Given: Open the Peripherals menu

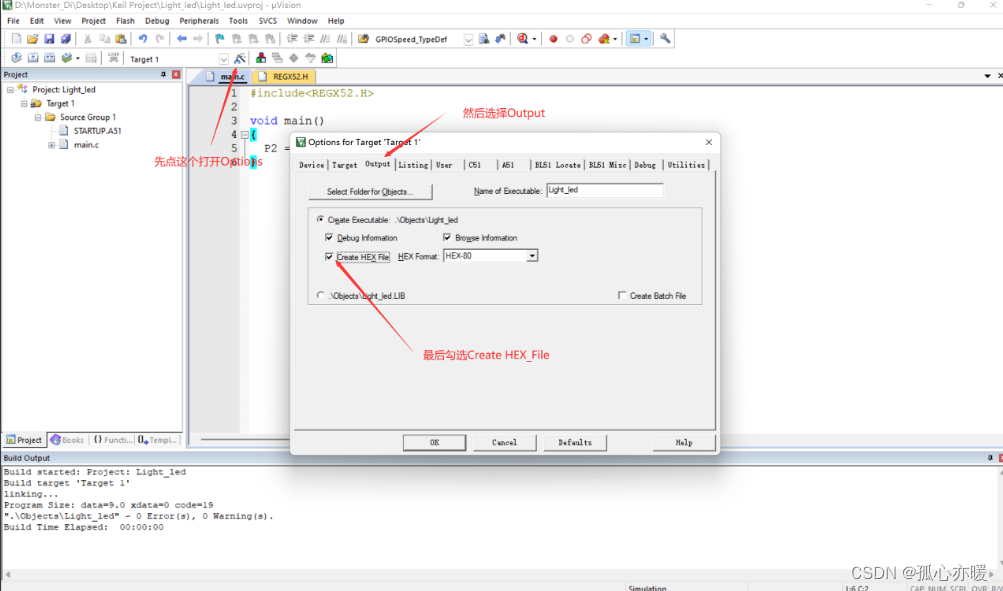Looking at the screenshot, I should (199, 21).
